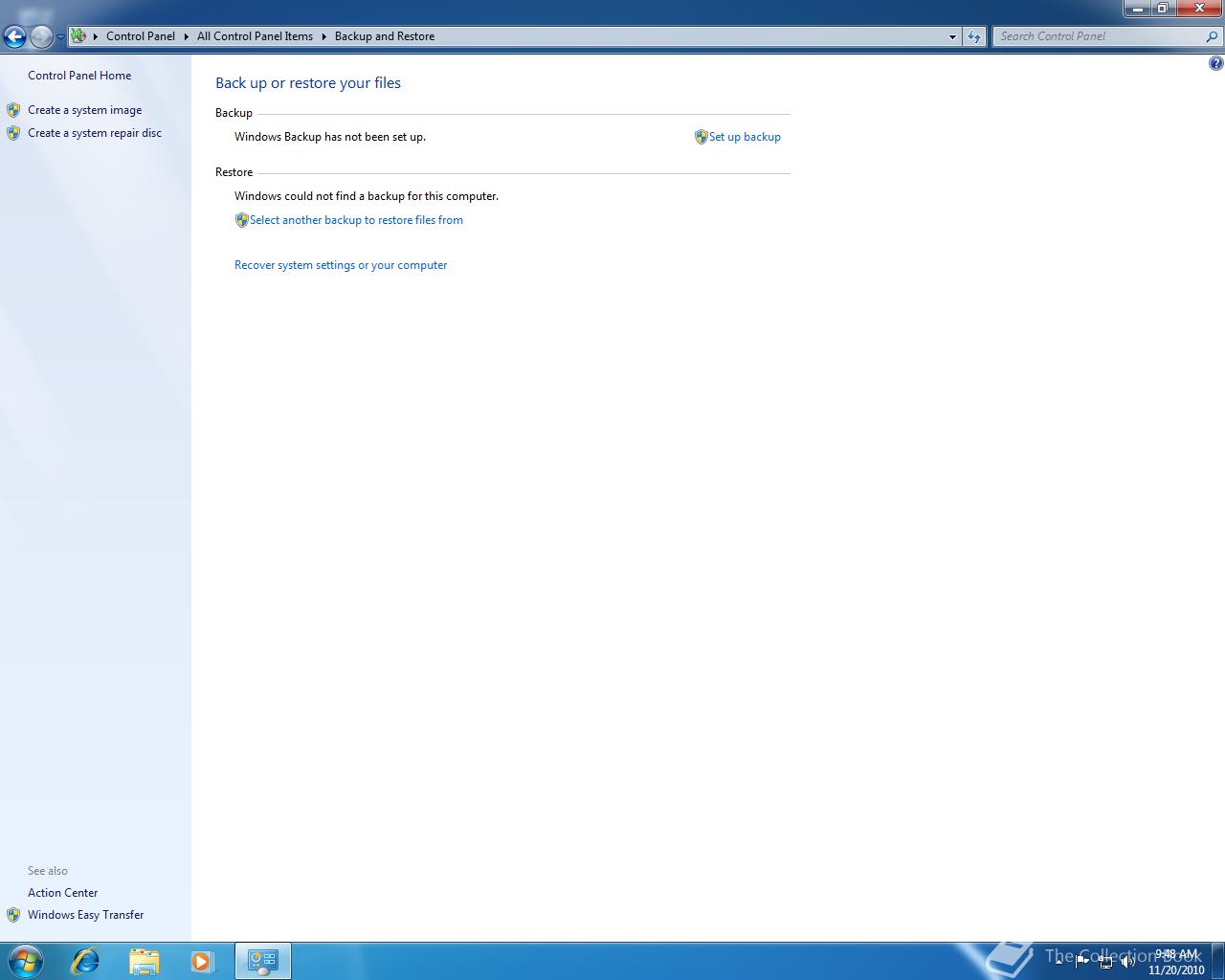Click shield icon beside Create a system image
Image resolution: width=1225 pixels, height=980 pixels.
point(13,110)
